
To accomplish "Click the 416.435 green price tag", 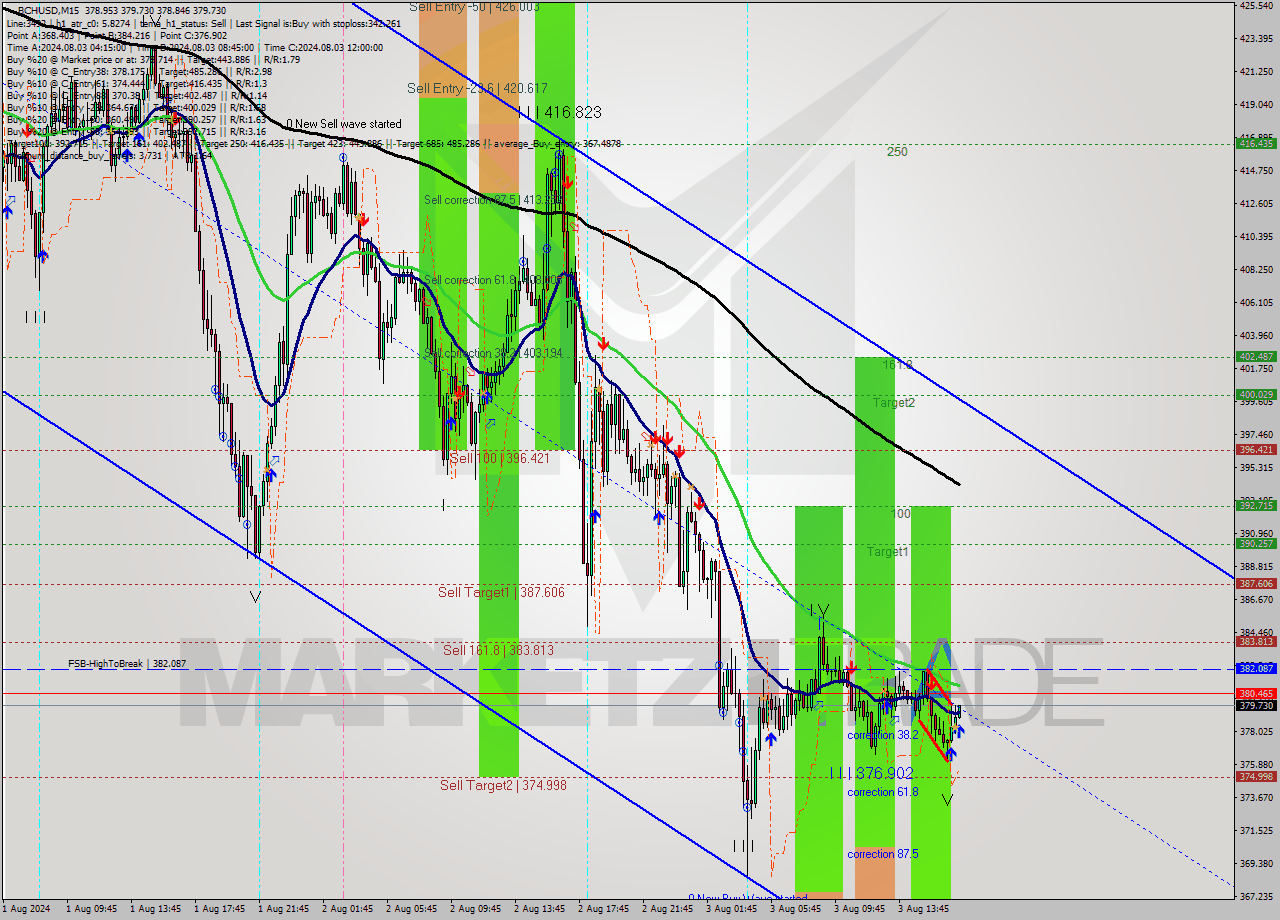I will pyautogui.click(x=1256, y=144).
